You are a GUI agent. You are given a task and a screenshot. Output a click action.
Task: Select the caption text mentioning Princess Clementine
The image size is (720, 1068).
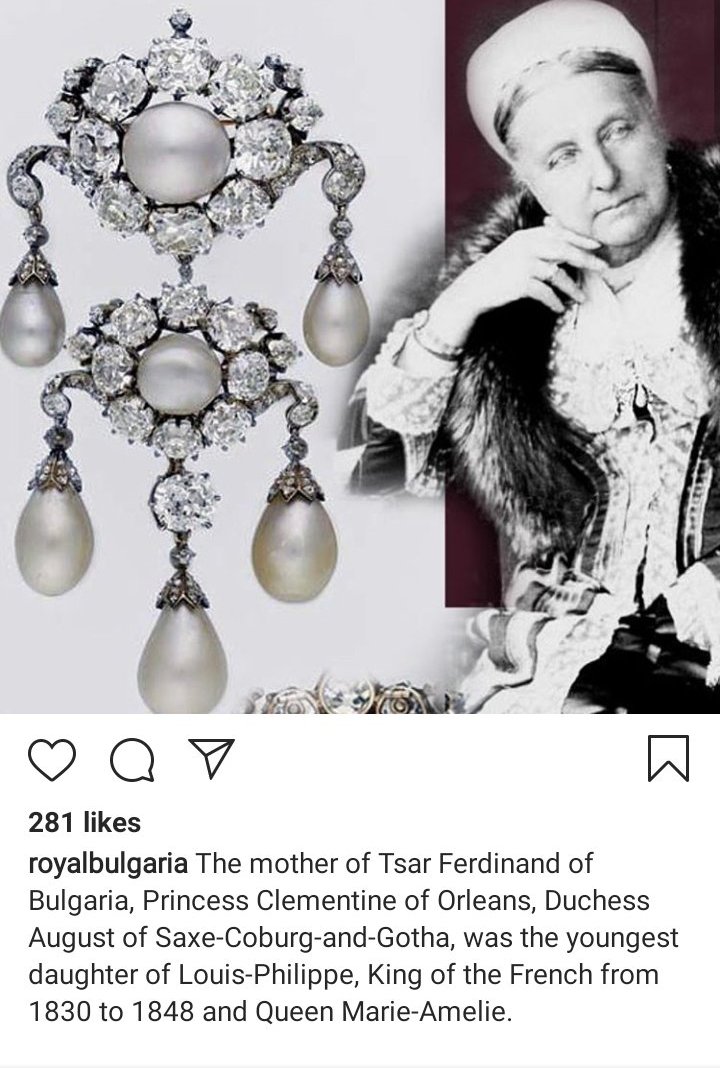click(x=354, y=937)
